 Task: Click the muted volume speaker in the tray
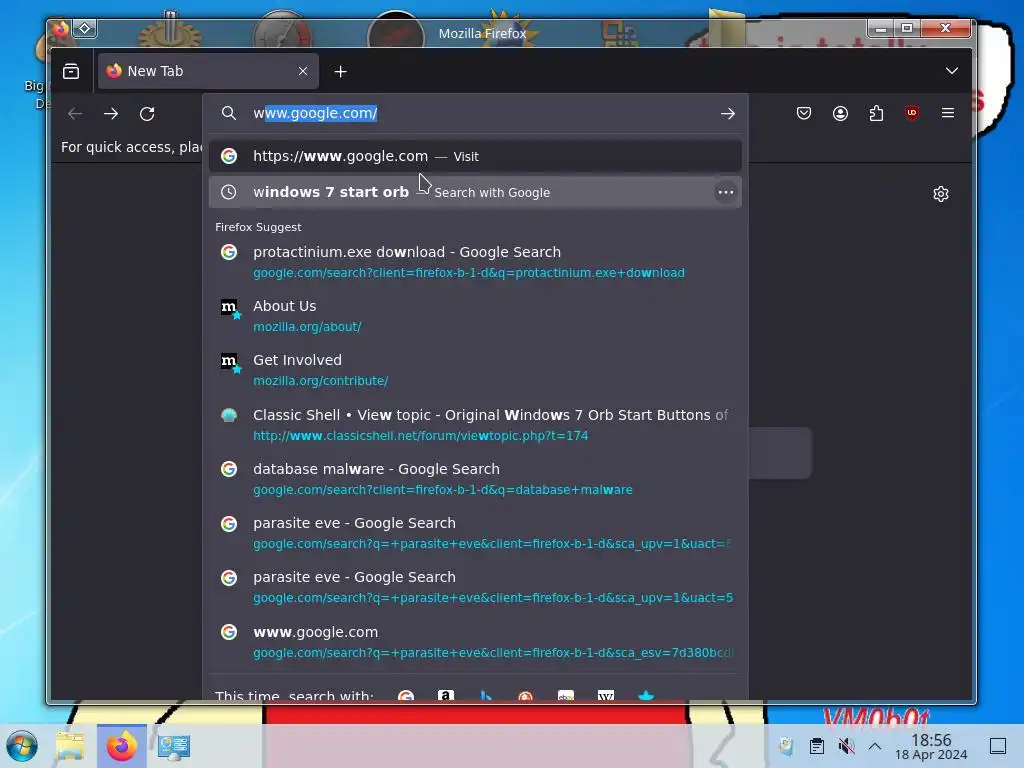tap(846, 746)
